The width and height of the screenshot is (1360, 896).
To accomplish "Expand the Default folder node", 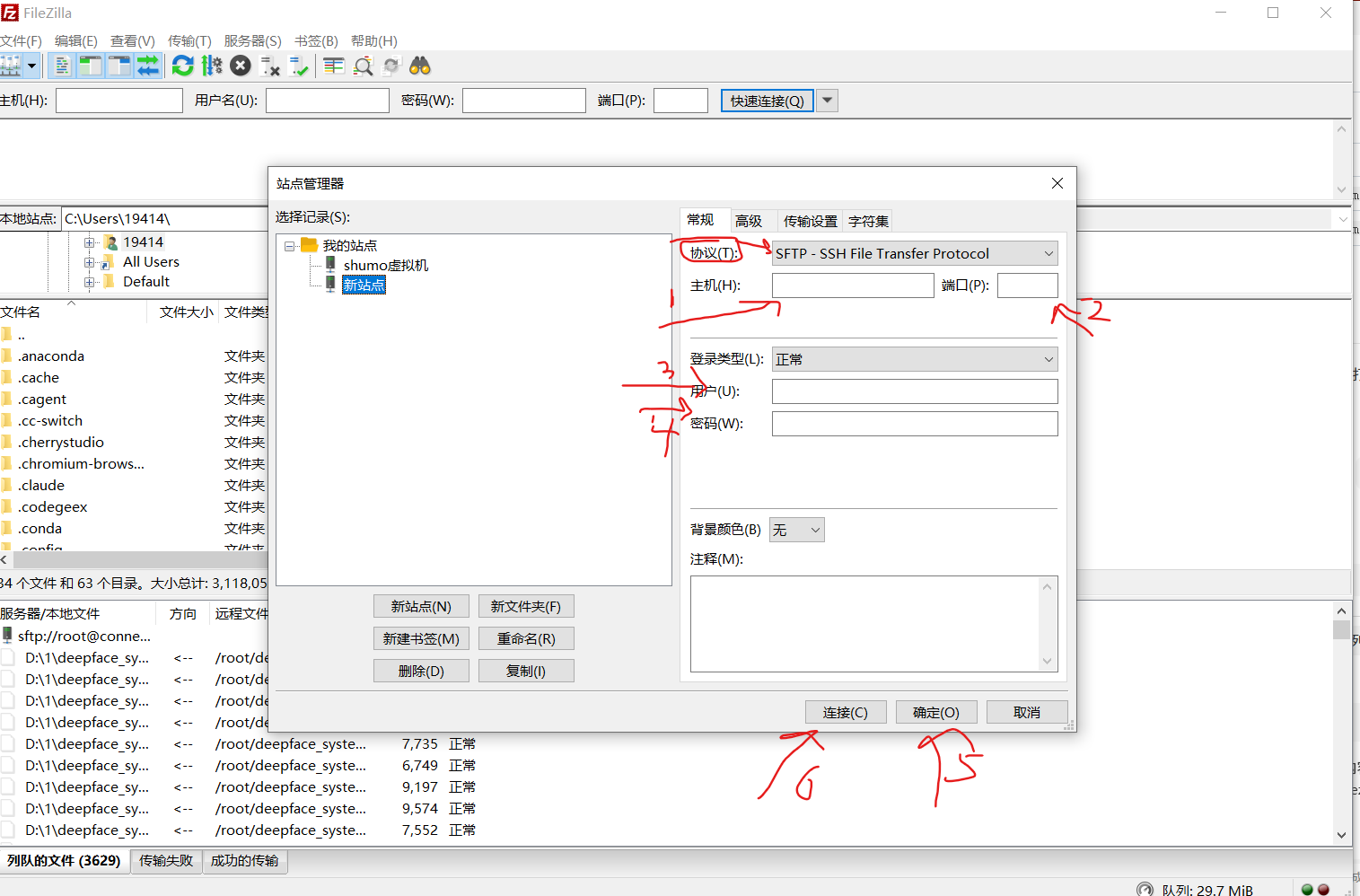I will (x=90, y=282).
